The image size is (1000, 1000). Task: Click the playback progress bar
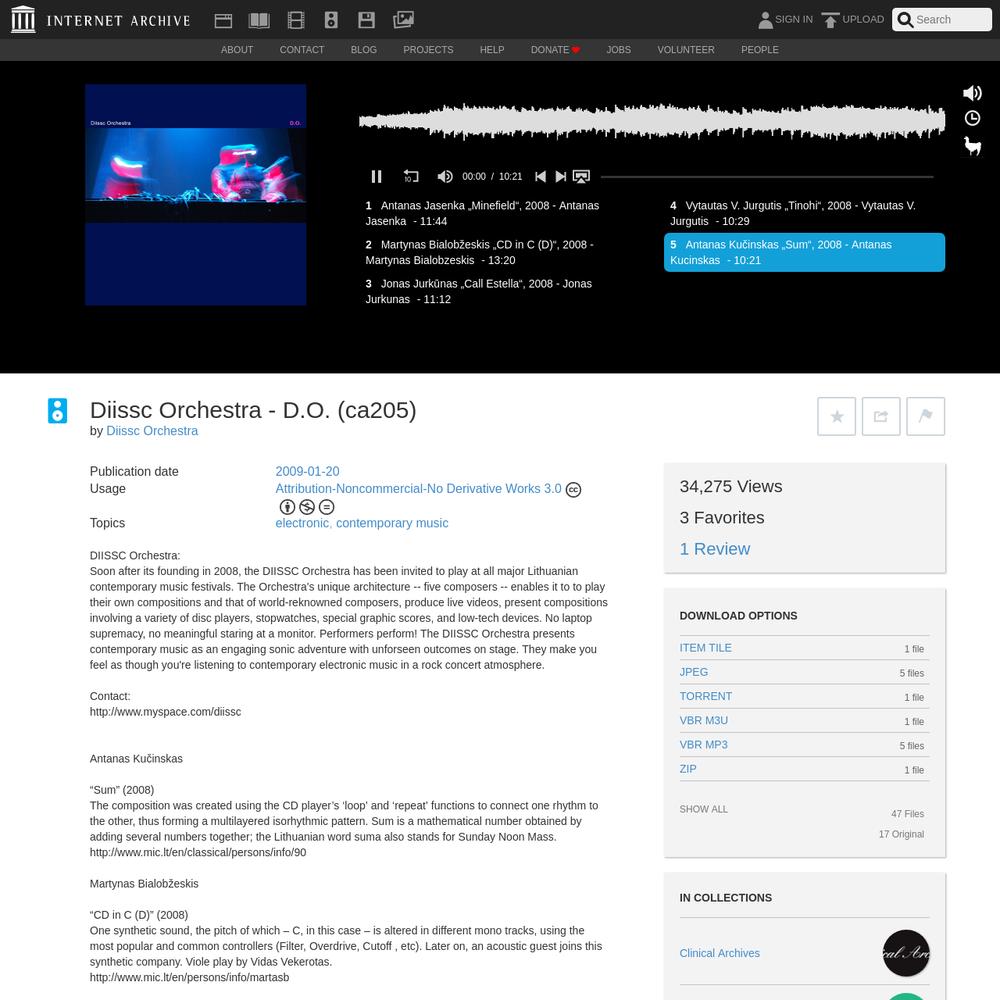(x=767, y=177)
